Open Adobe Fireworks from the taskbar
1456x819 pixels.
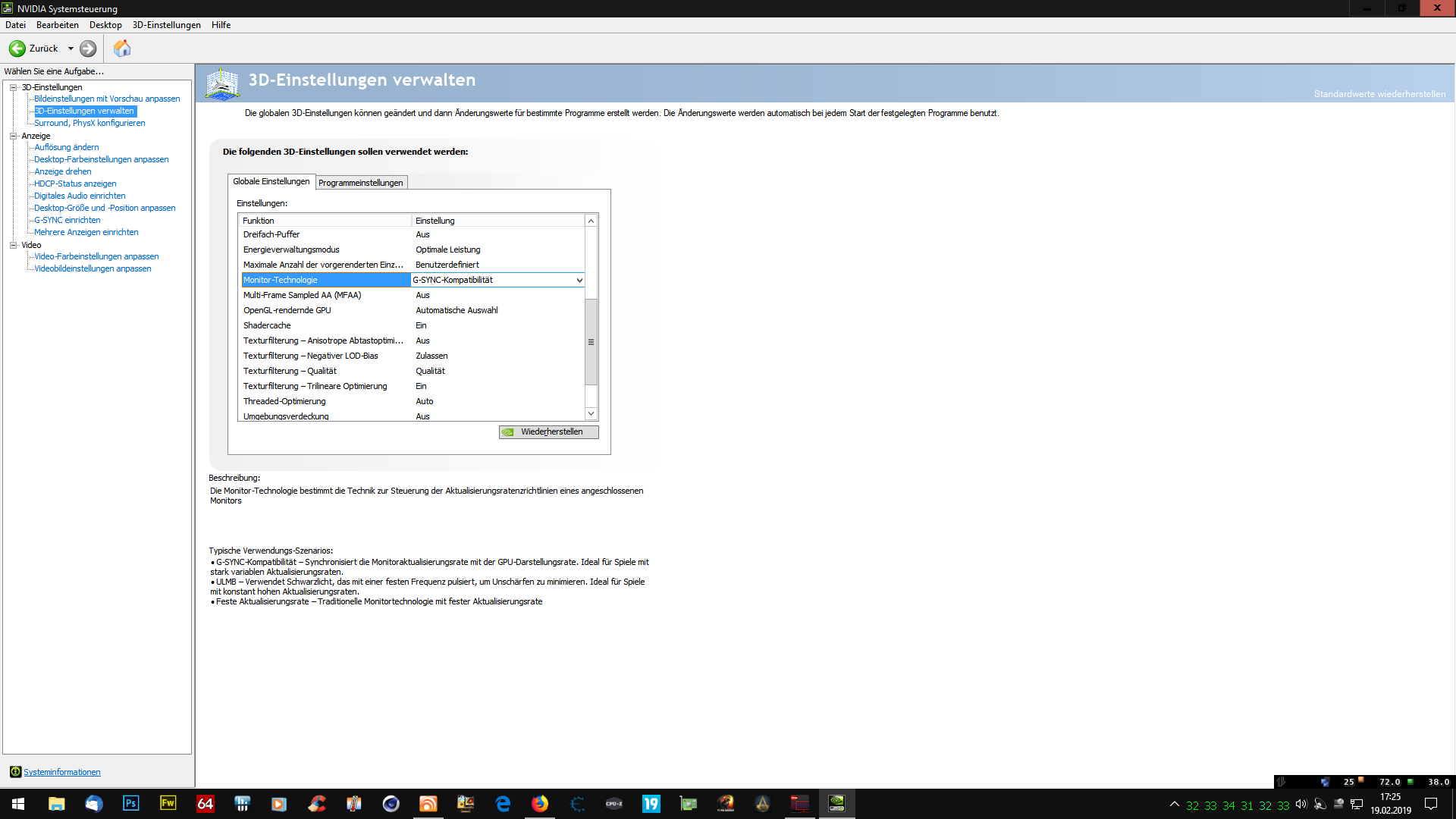pos(168,804)
